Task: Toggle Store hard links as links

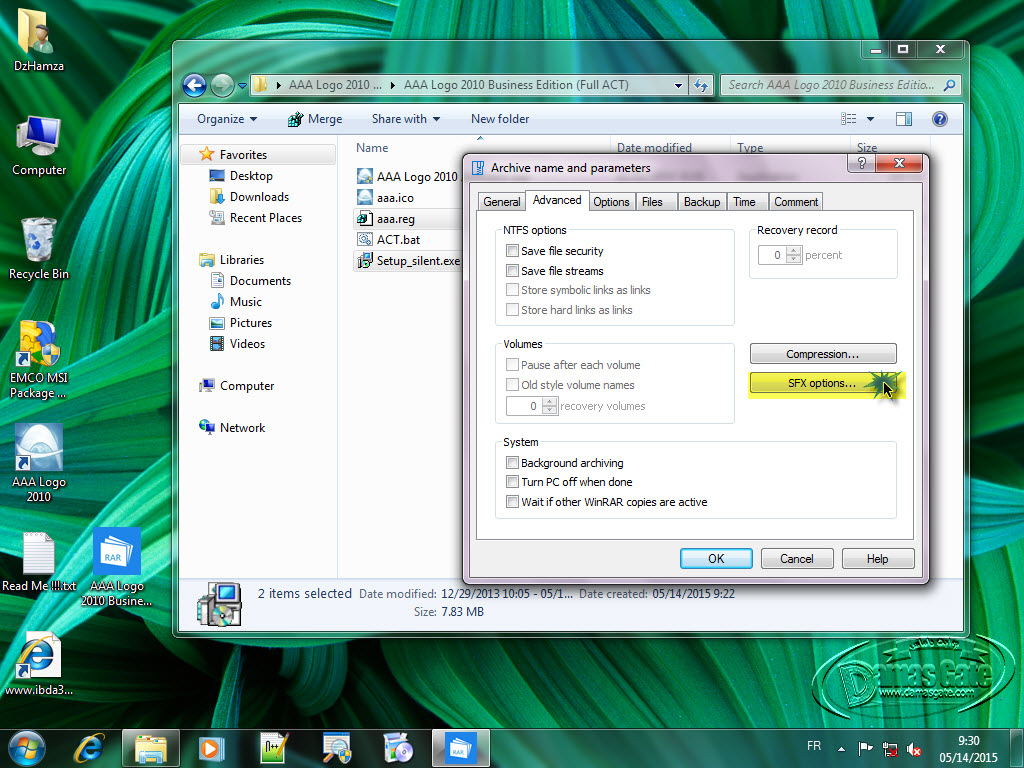Action: (512, 310)
